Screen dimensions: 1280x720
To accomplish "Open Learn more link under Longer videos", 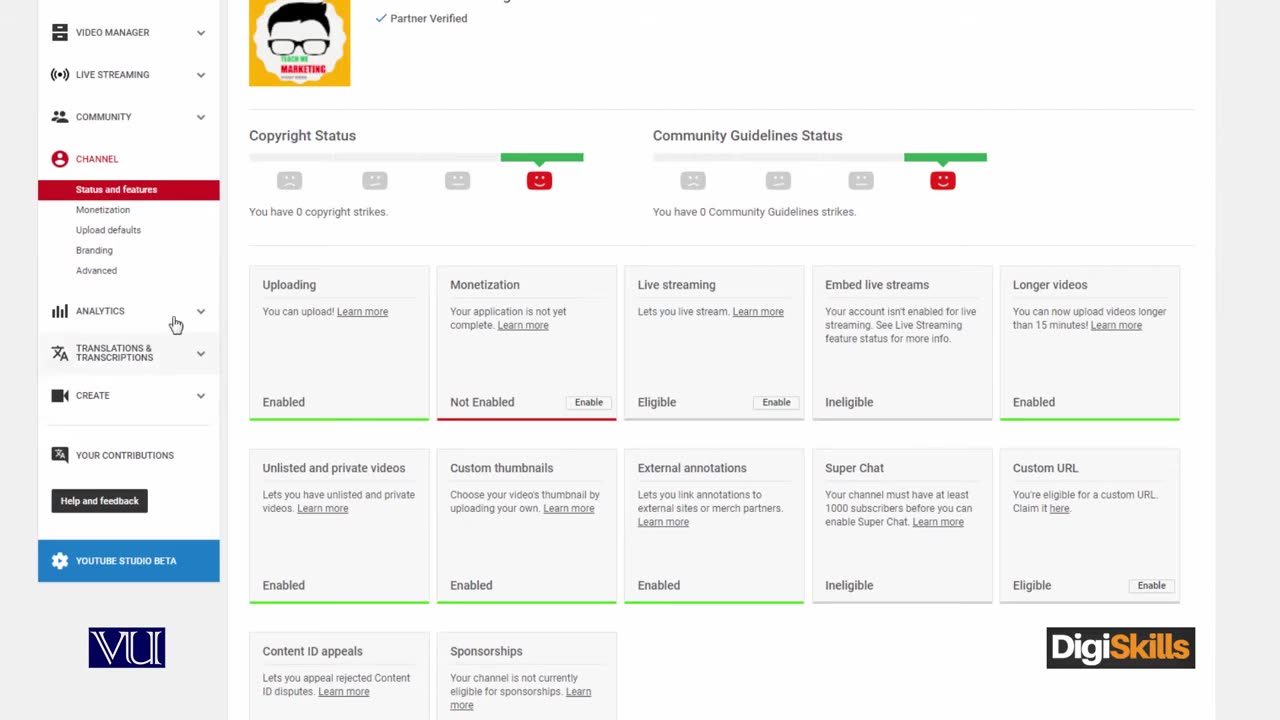I will tap(1116, 325).
